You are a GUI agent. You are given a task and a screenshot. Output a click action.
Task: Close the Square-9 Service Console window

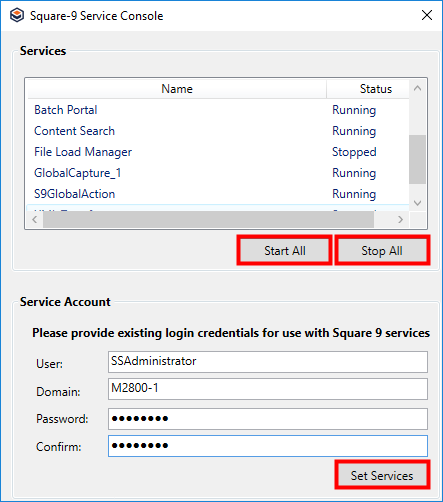pos(427,15)
